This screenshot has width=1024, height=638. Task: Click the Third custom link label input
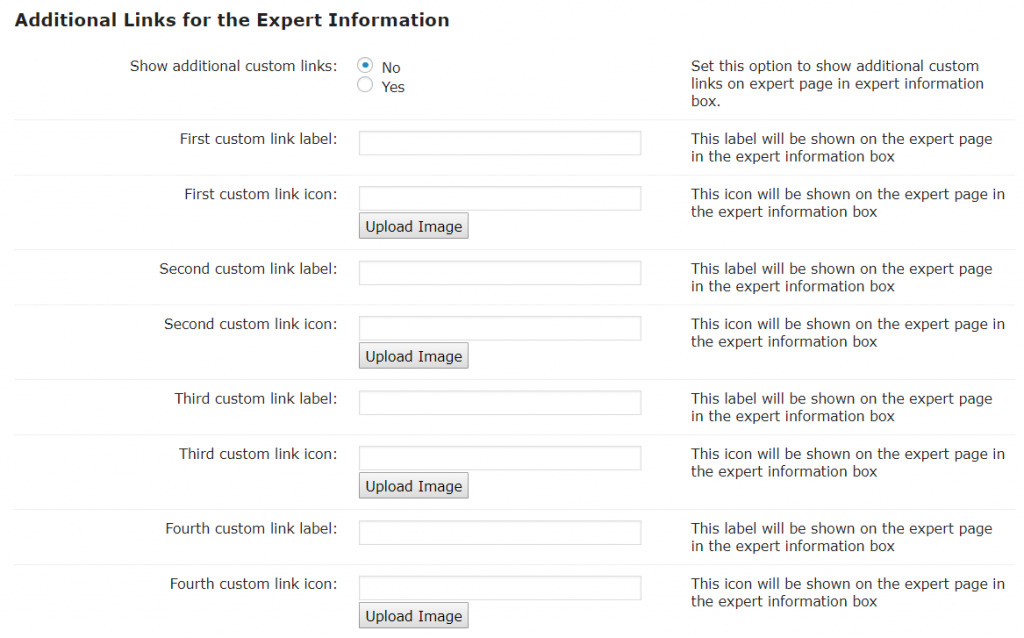point(499,403)
